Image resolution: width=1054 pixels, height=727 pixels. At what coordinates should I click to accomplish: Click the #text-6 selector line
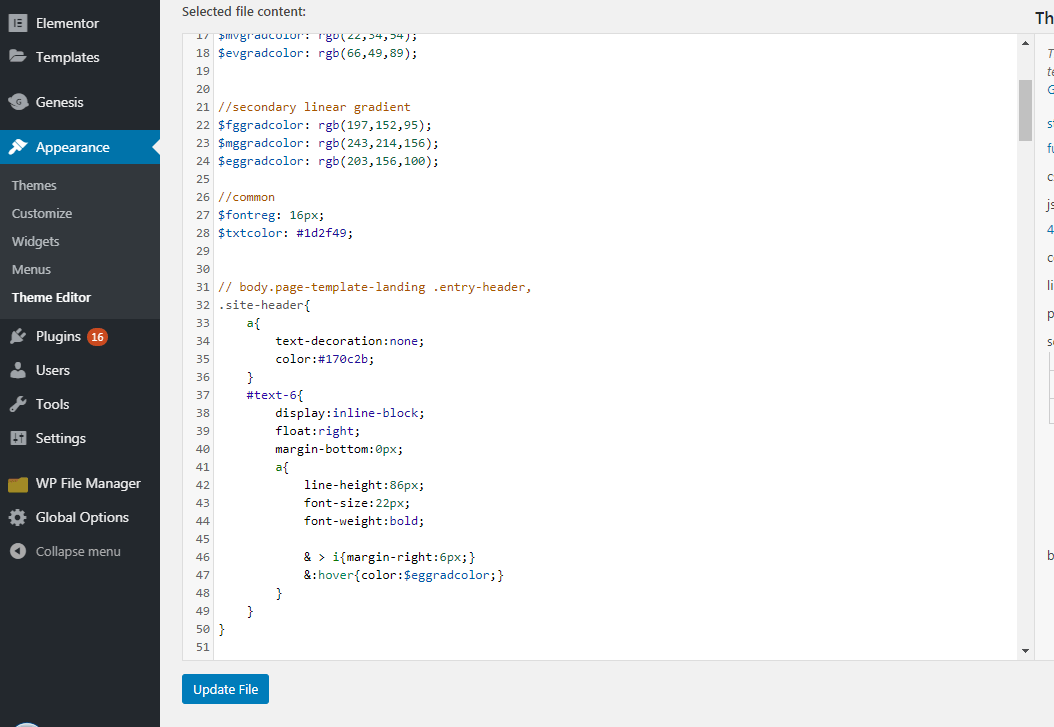pos(275,395)
